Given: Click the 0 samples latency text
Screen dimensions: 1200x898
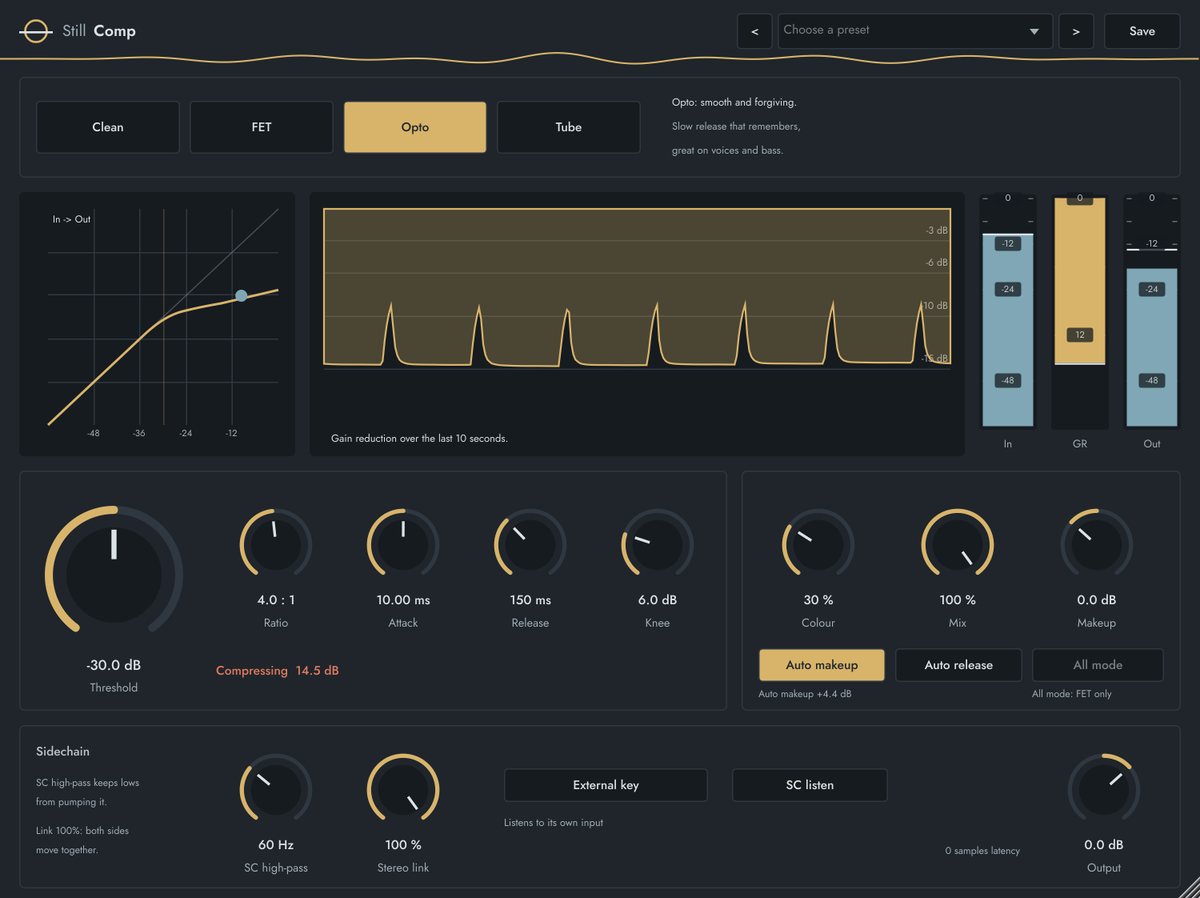Looking at the screenshot, I should click(x=982, y=851).
